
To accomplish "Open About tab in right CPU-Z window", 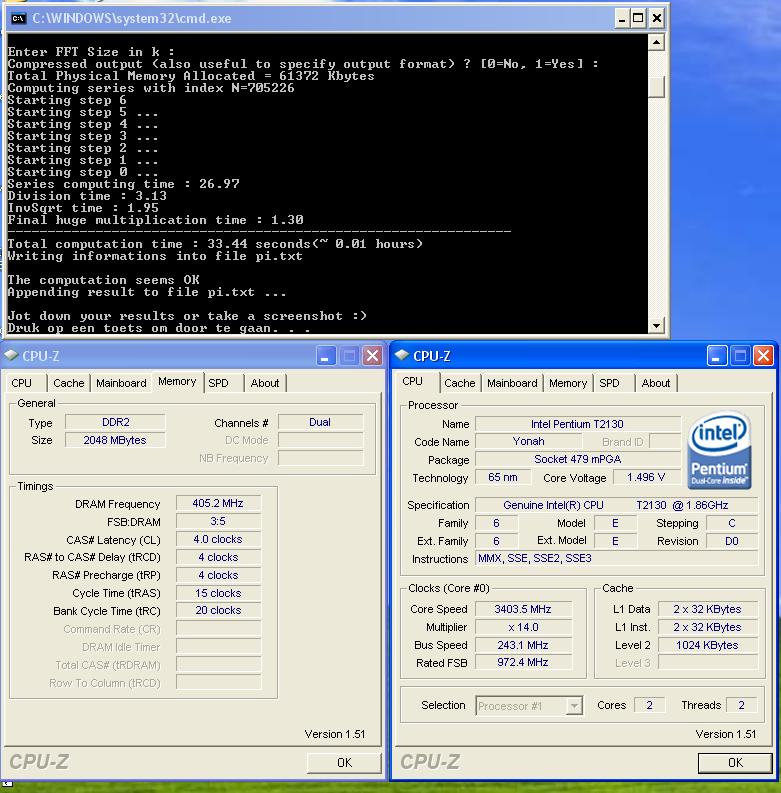I will coord(656,383).
